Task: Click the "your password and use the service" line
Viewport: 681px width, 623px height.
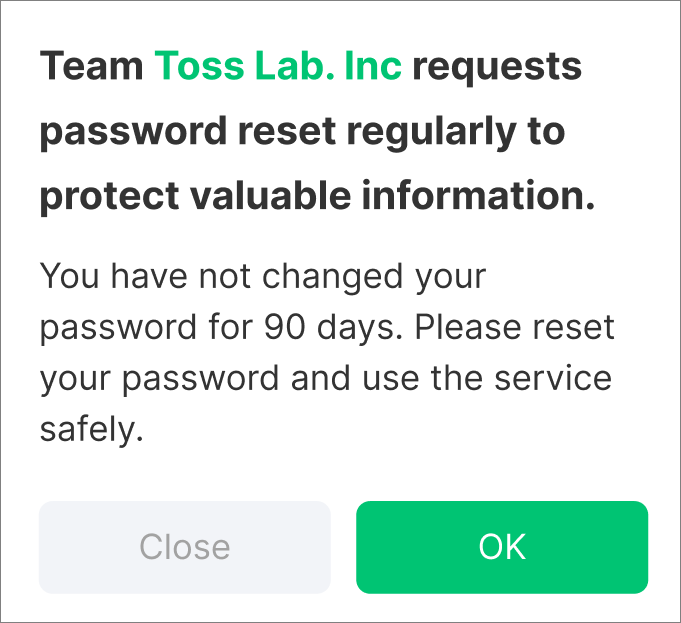Action: (x=325, y=379)
